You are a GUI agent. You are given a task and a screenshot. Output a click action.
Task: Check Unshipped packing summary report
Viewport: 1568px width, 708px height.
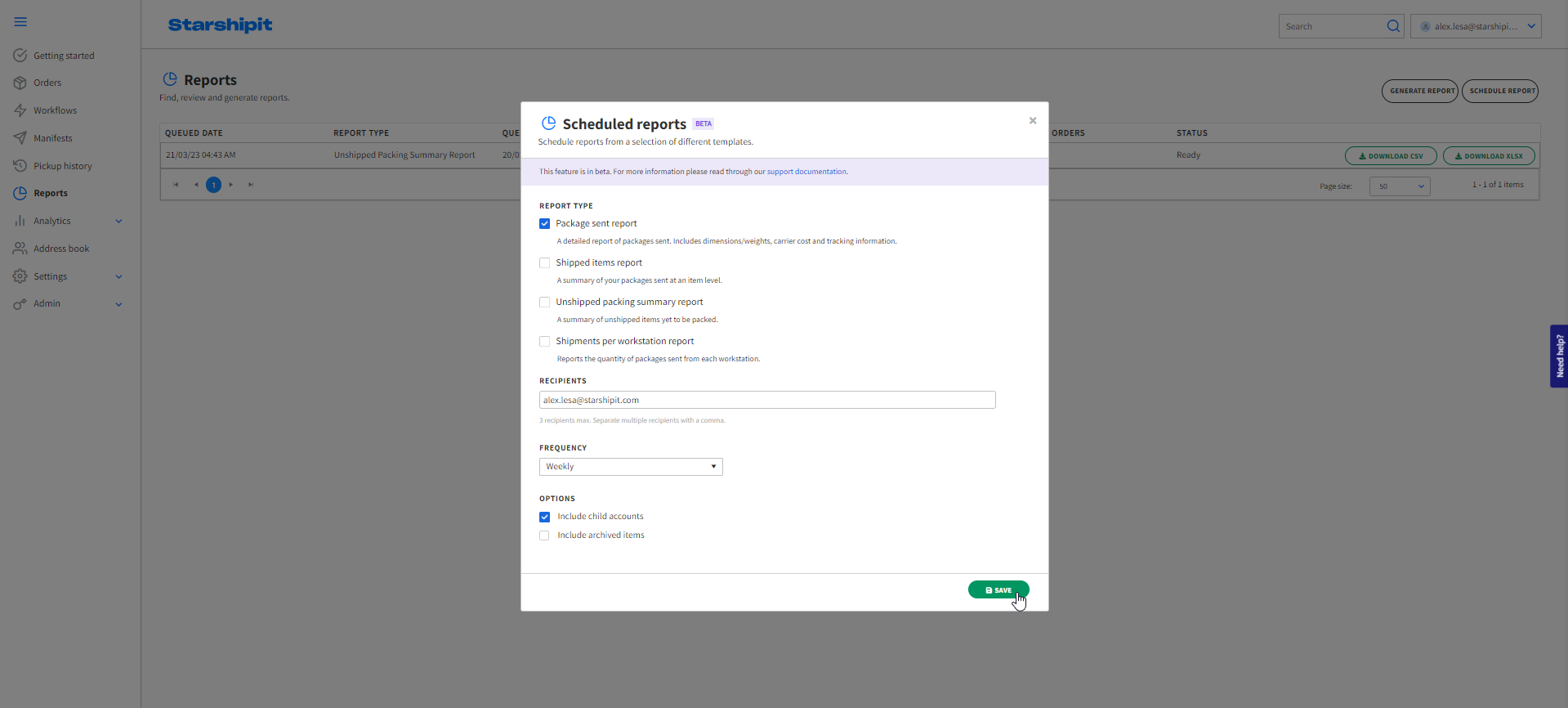[544, 302]
